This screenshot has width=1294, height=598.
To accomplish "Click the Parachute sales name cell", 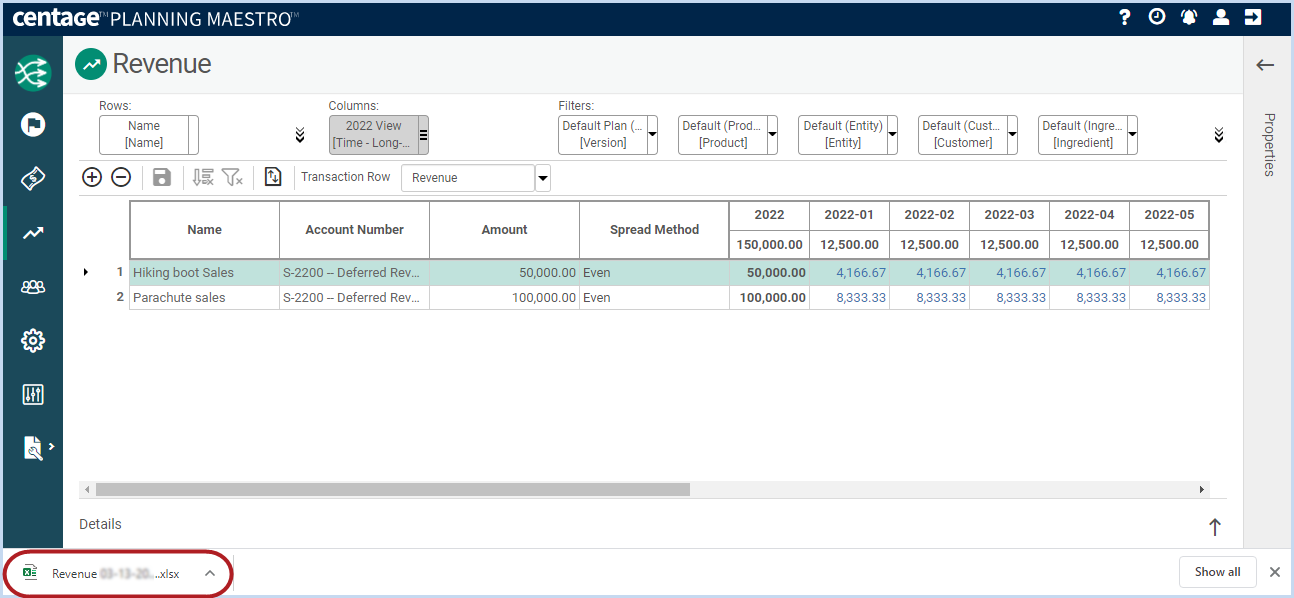I will coord(205,297).
